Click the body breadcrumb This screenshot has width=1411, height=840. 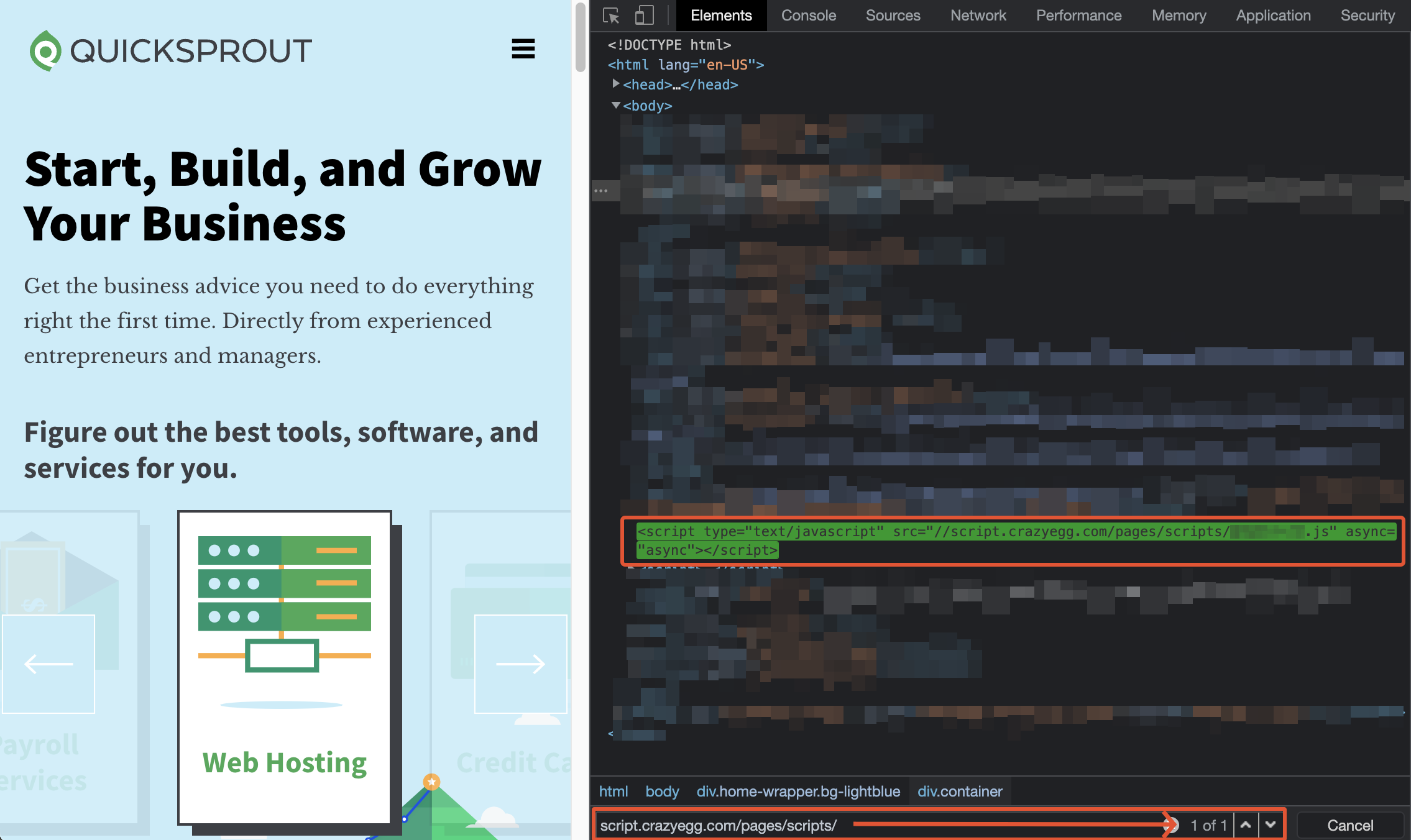pyautogui.click(x=662, y=791)
